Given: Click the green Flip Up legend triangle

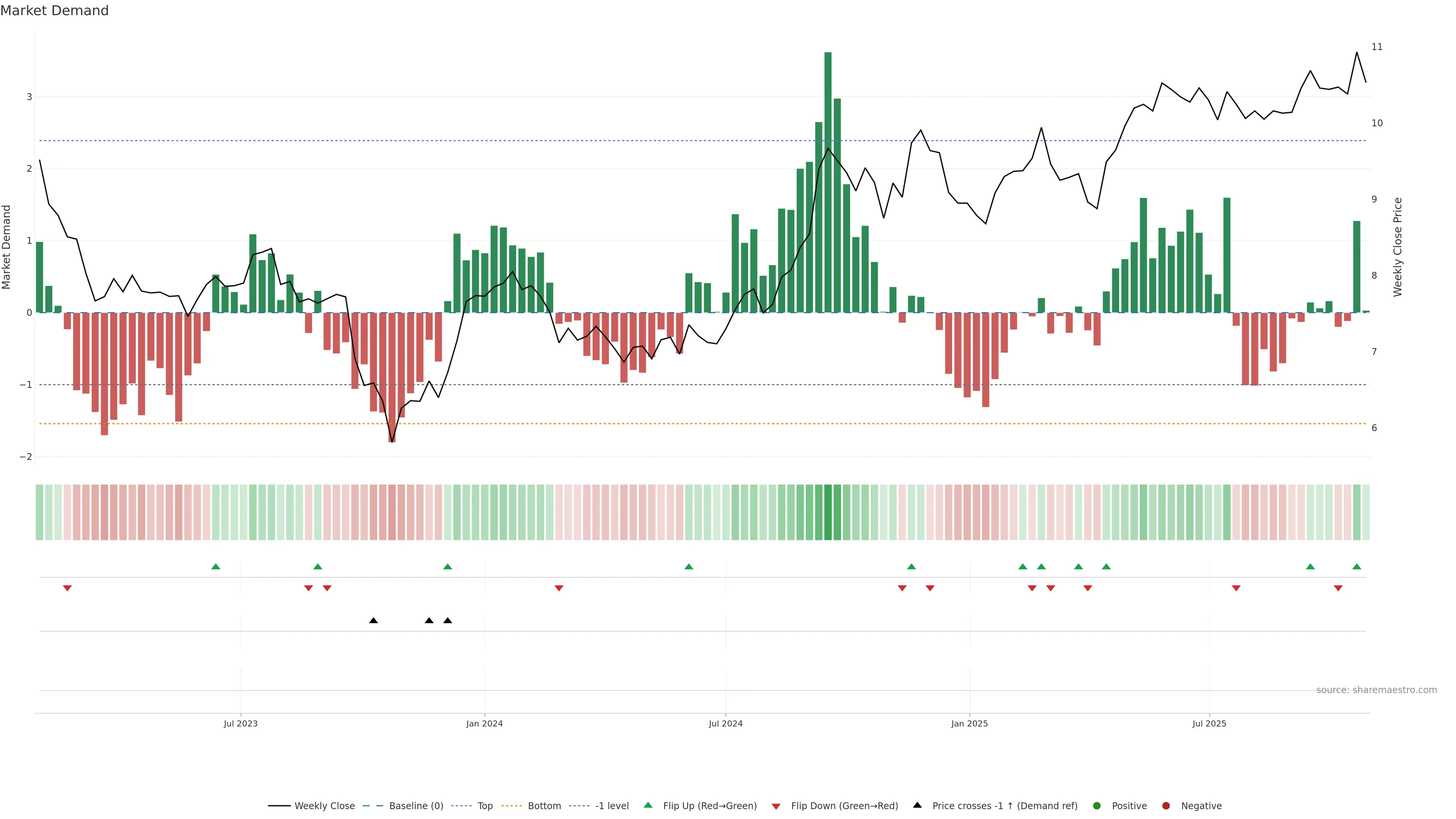Looking at the screenshot, I should coord(648,805).
